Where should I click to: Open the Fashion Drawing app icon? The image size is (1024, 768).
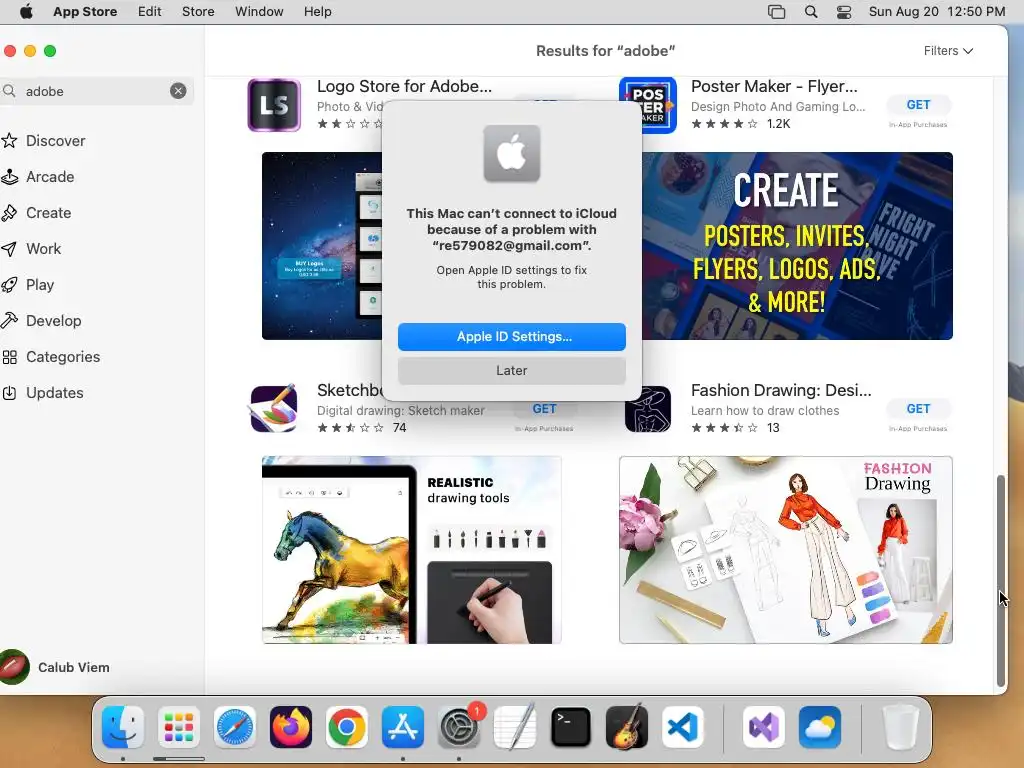click(x=648, y=409)
